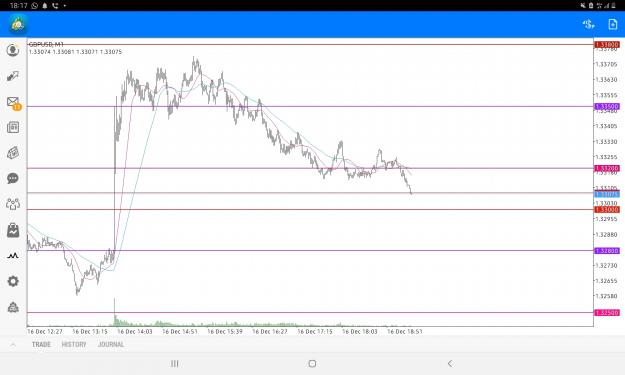The width and height of the screenshot is (625, 375).
Task: Tap the 16 Dec 14:03 time label
Action: tap(135, 331)
